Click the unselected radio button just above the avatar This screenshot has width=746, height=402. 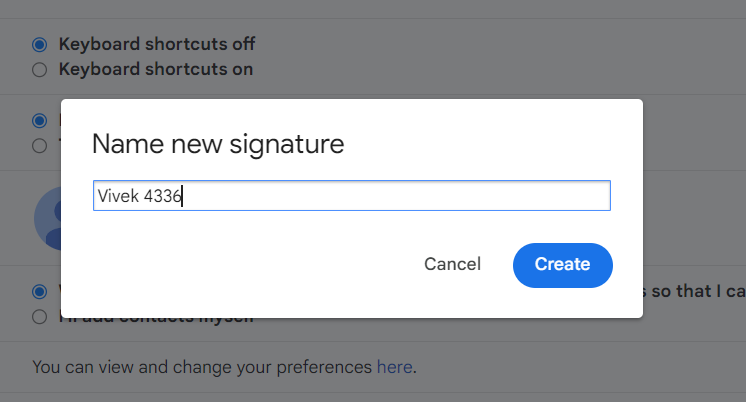pyautogui.click(x=39, y=146)
